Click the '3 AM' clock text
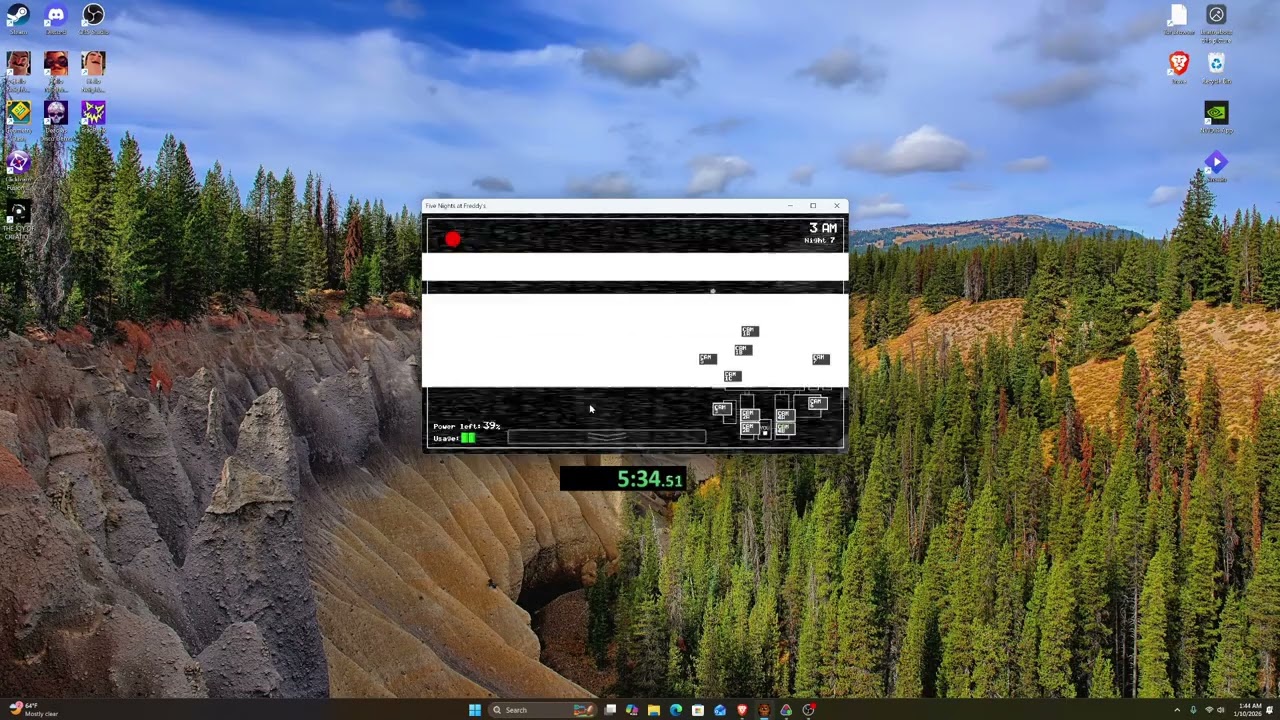Image resolution: width=1280 pixels, height=720 pixels. (x=823, y=229)
